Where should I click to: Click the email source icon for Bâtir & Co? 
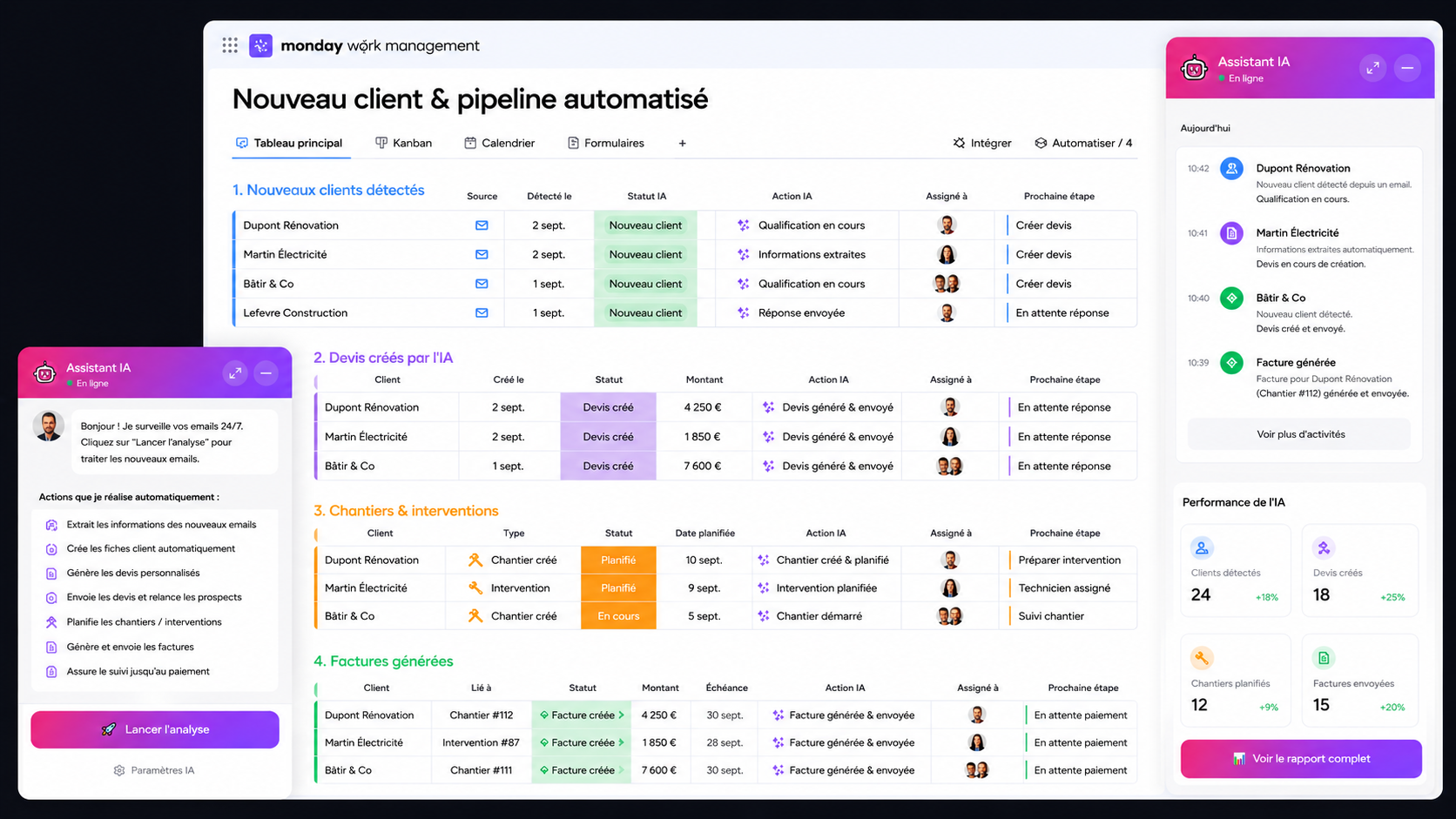coord(482,284)
